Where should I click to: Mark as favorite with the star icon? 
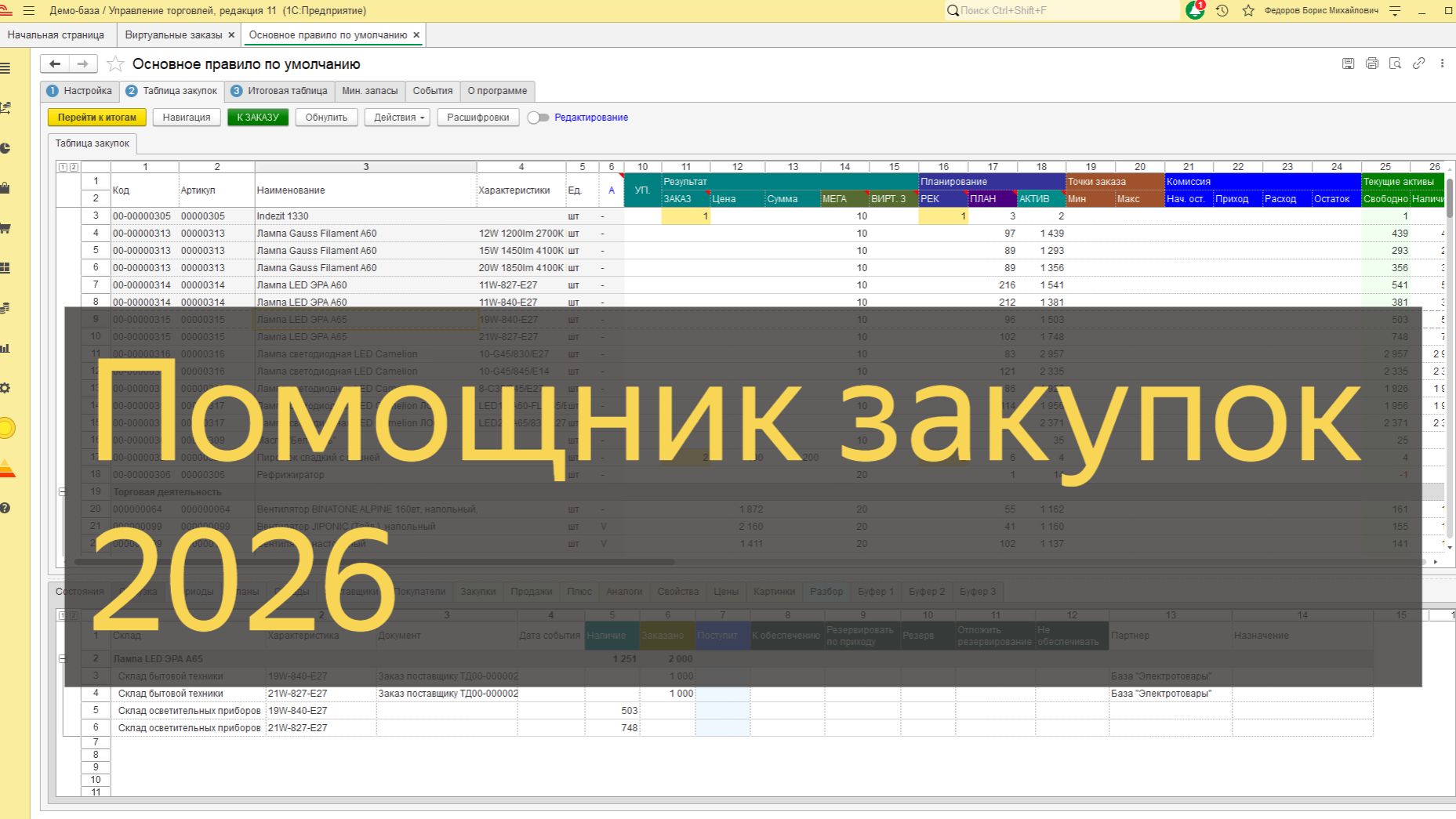[x=114, y=64]
